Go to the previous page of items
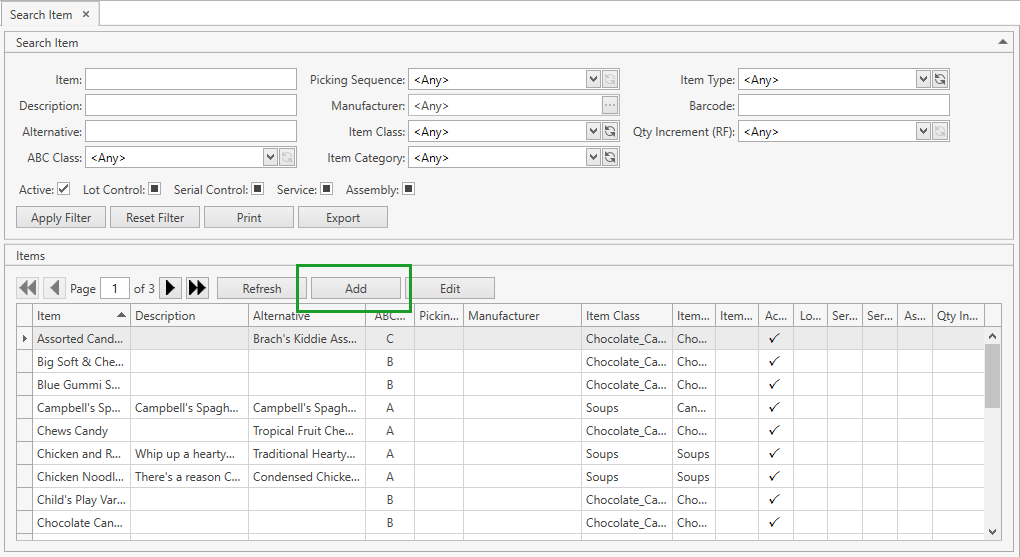 54,288
